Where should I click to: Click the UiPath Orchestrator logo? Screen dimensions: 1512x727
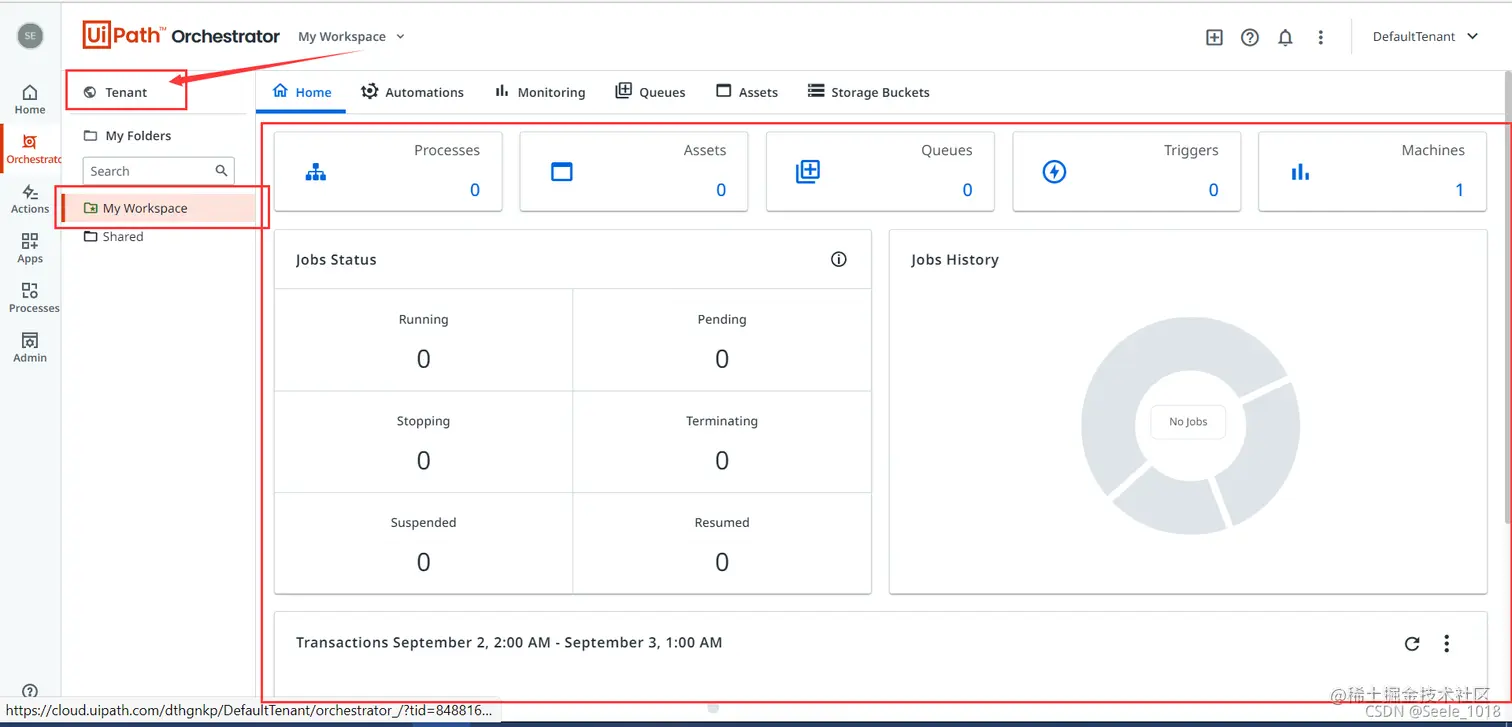[181, 36]
